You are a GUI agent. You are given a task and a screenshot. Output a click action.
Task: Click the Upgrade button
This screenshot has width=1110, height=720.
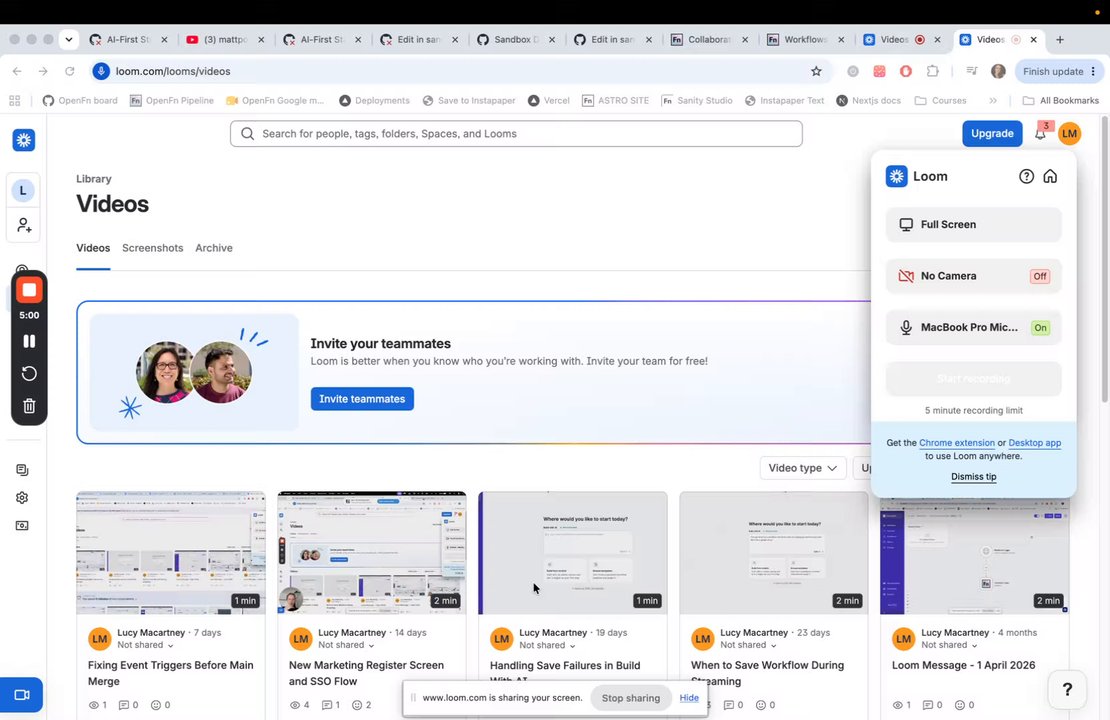(x=992, y=133)
